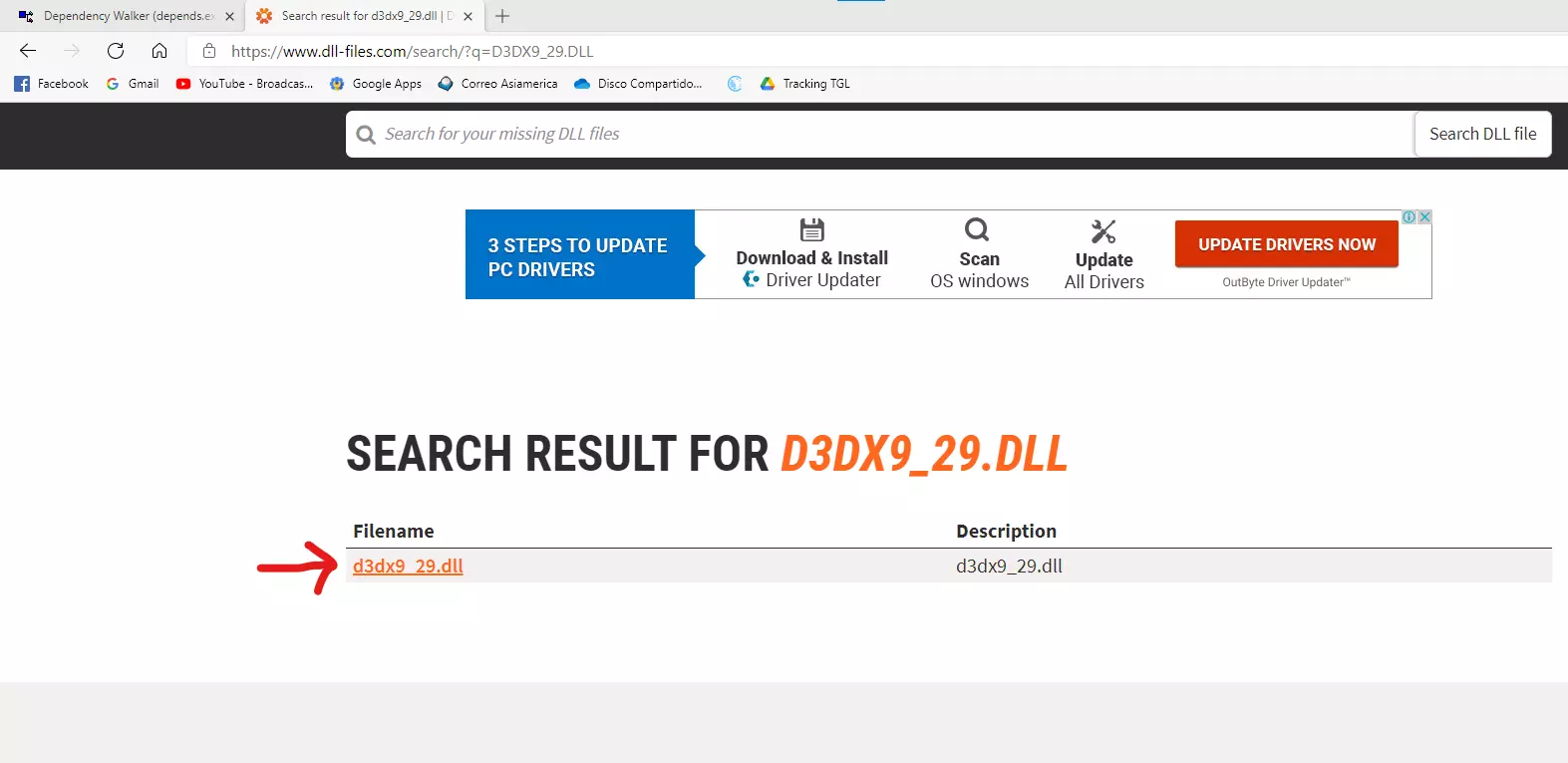
Task: Go back using the browser back arrow
Action: (x=28, y=51)
